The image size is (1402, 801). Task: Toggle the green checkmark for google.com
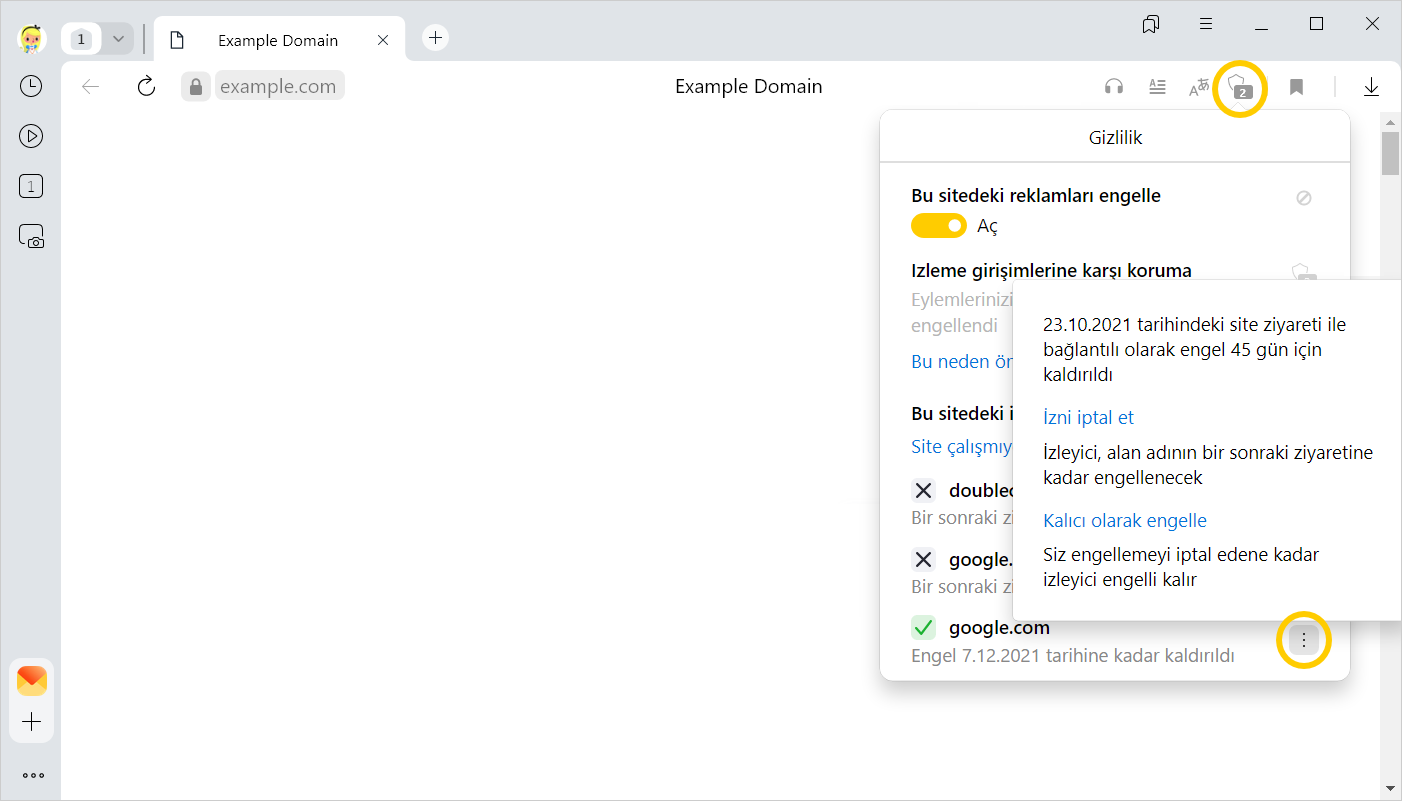[x=923, y=628]
